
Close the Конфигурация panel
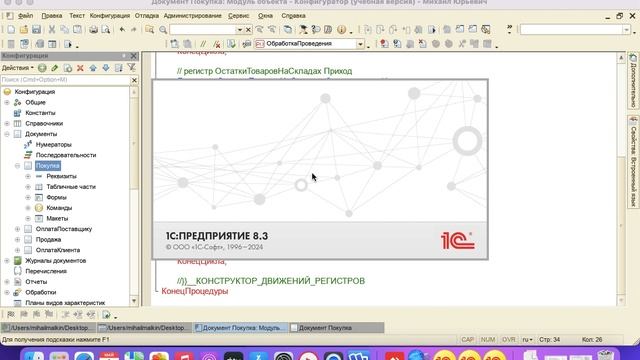click(x=133, y=56)
